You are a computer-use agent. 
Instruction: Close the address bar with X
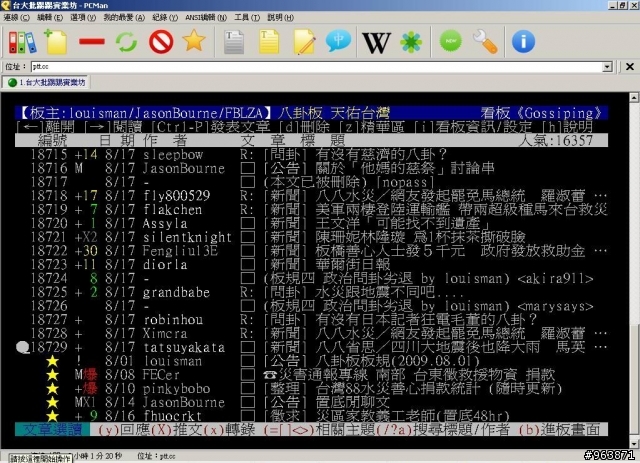click(x=630, y=67)
